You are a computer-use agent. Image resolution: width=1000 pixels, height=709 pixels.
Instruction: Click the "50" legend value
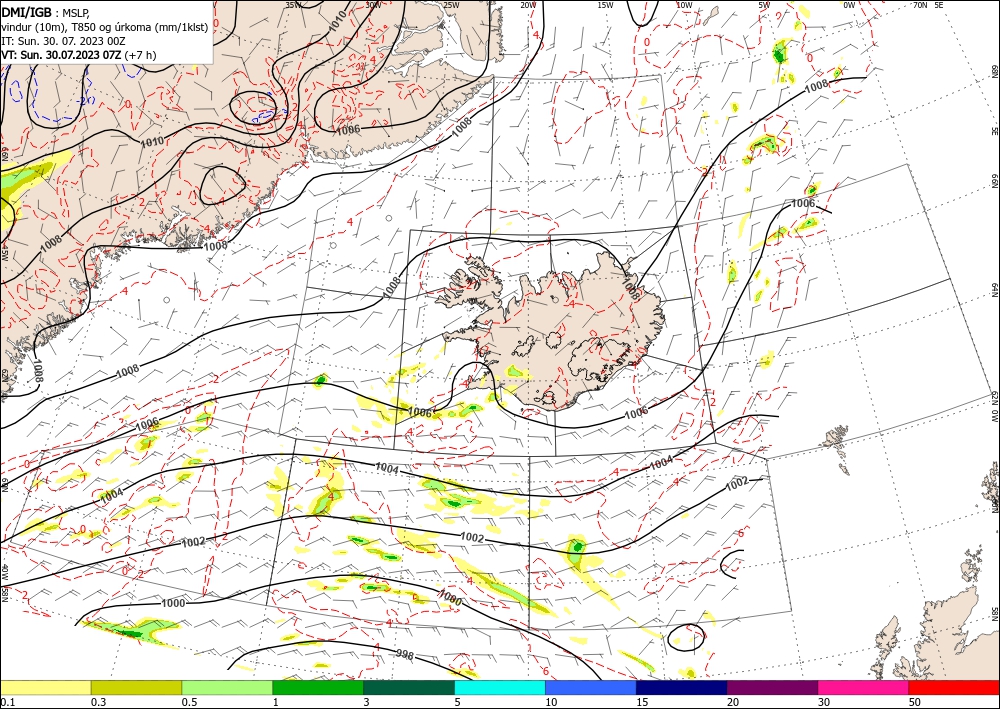[915, 702]
